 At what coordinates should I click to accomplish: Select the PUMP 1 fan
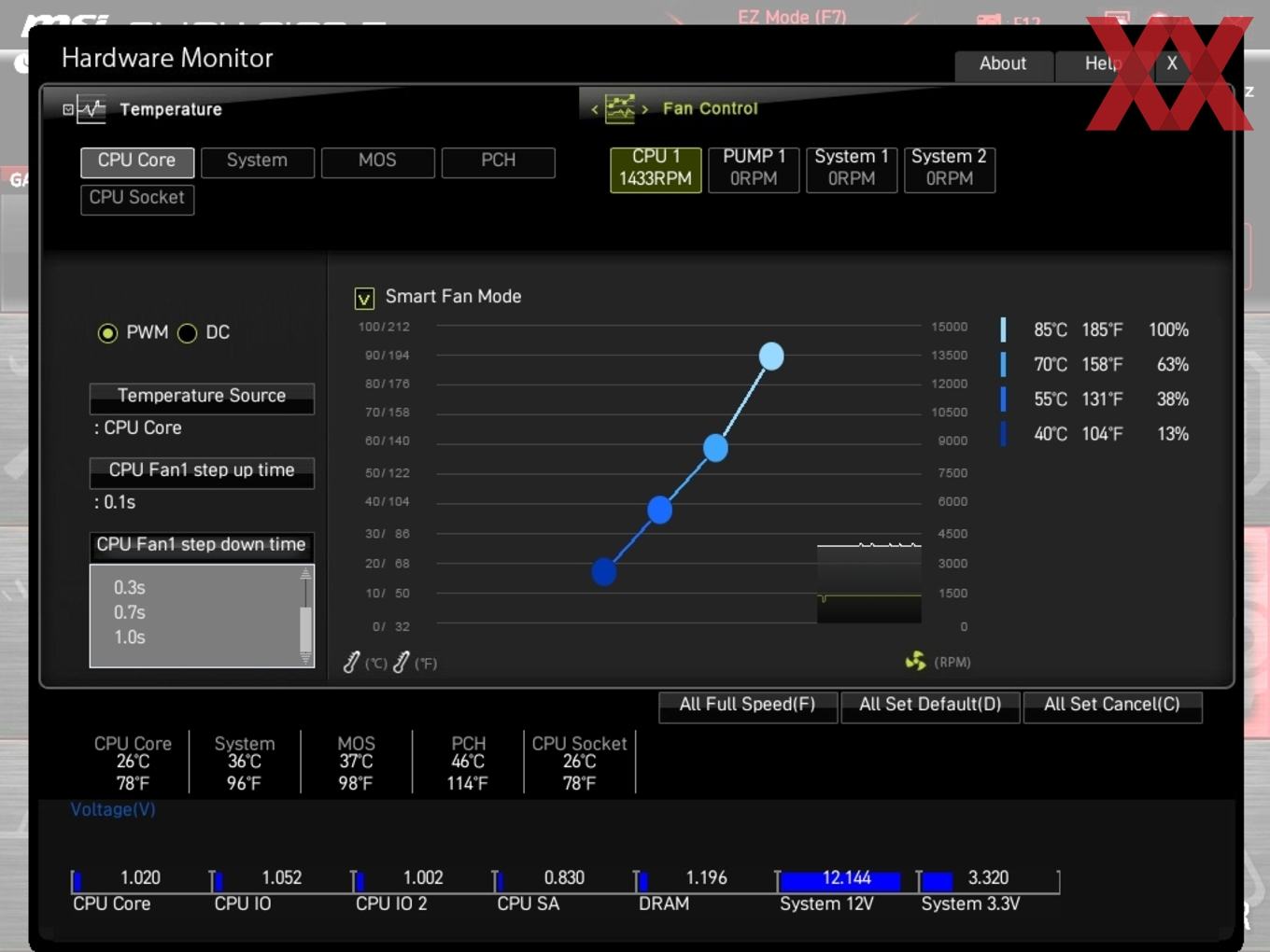click(x=754, y=169)
